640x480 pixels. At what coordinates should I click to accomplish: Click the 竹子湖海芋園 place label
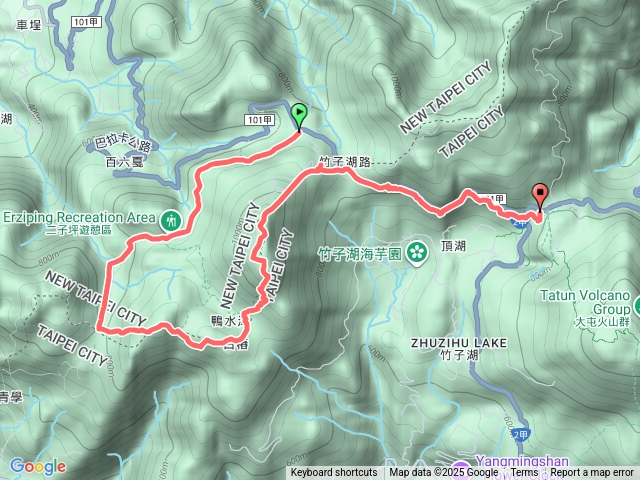(360, 255)
